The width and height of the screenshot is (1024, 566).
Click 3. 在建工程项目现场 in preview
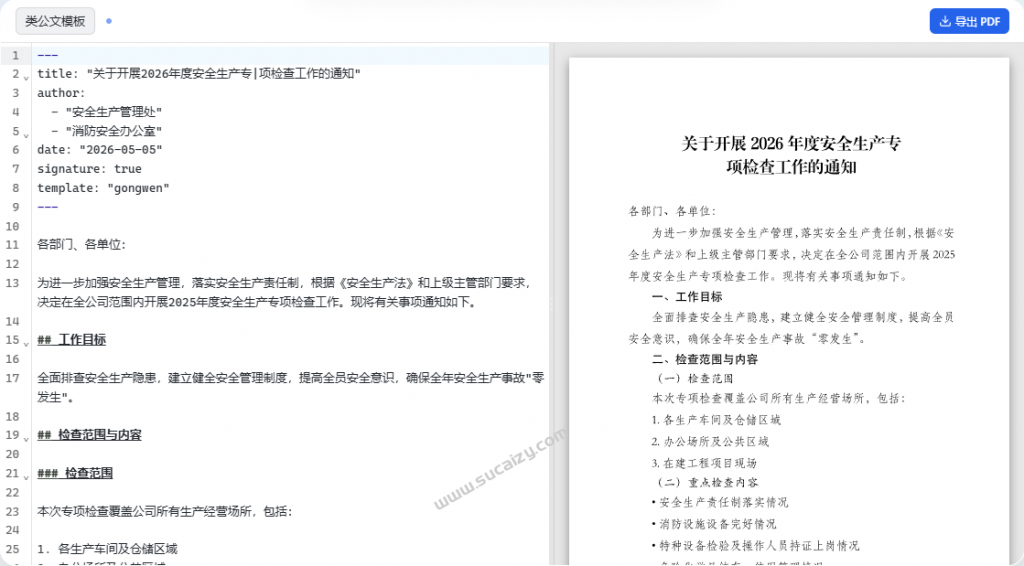[x=704, y=463]
